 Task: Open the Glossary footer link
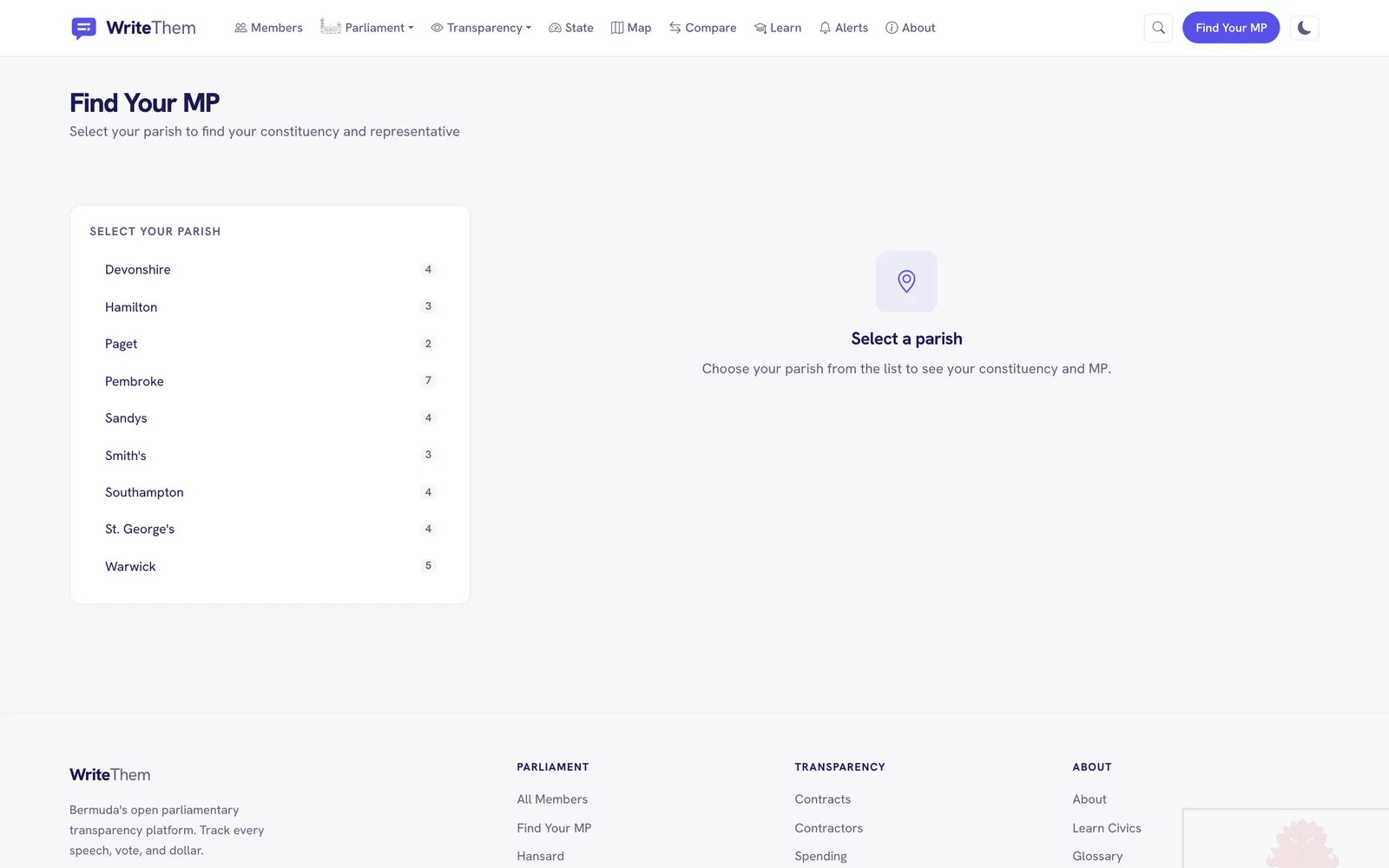click(x=1097, y=856)
